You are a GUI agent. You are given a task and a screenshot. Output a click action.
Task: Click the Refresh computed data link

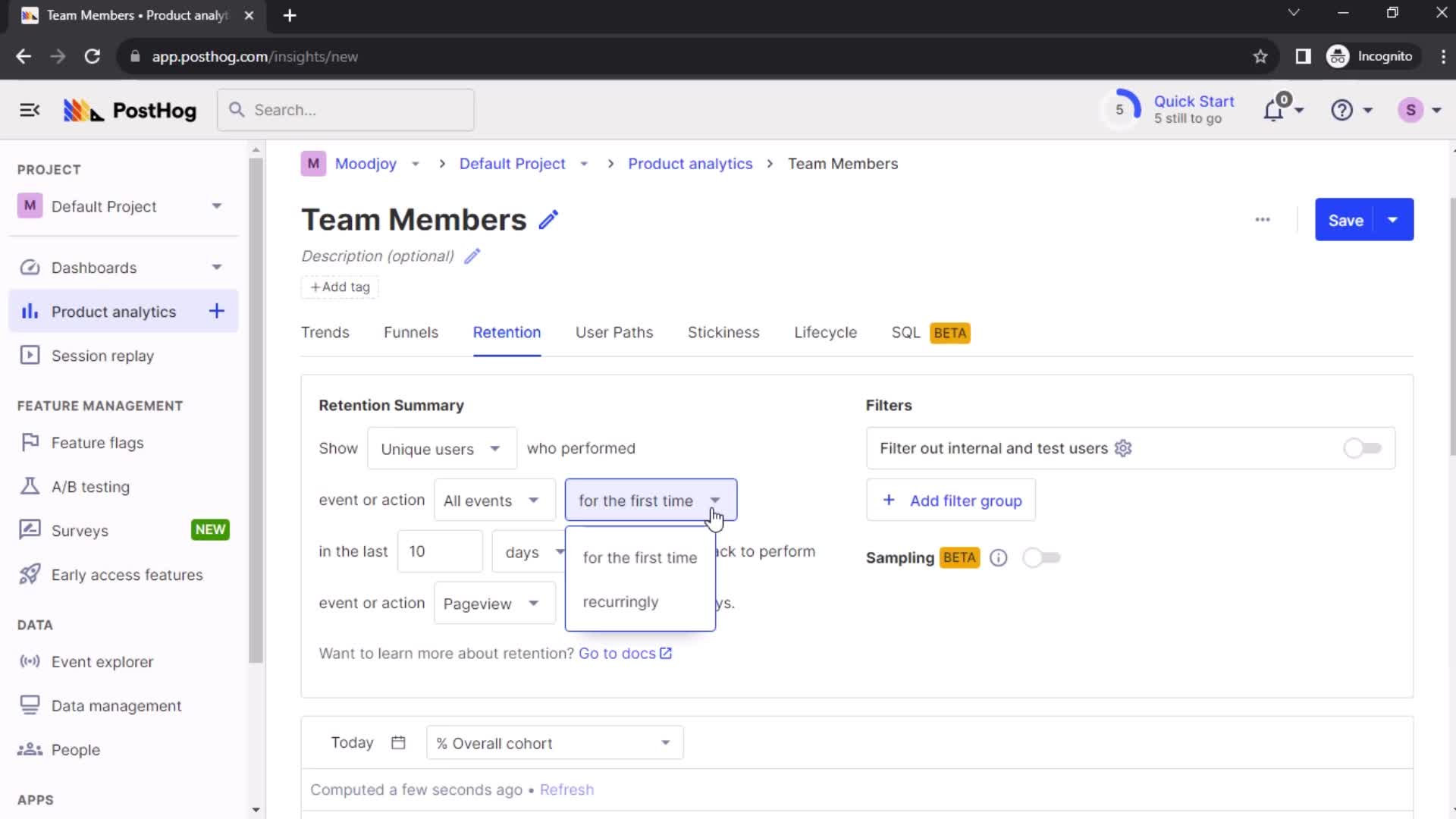click(566, 790)
